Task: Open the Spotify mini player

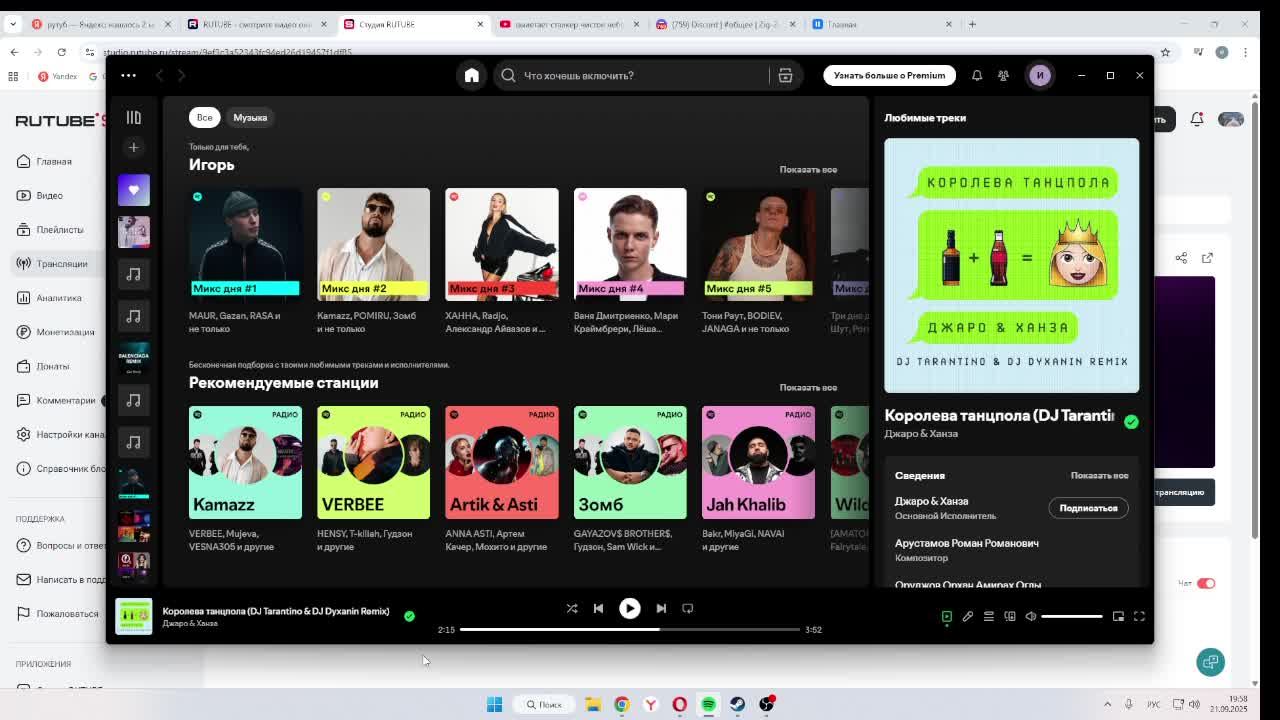Action: pos(1118,616)
